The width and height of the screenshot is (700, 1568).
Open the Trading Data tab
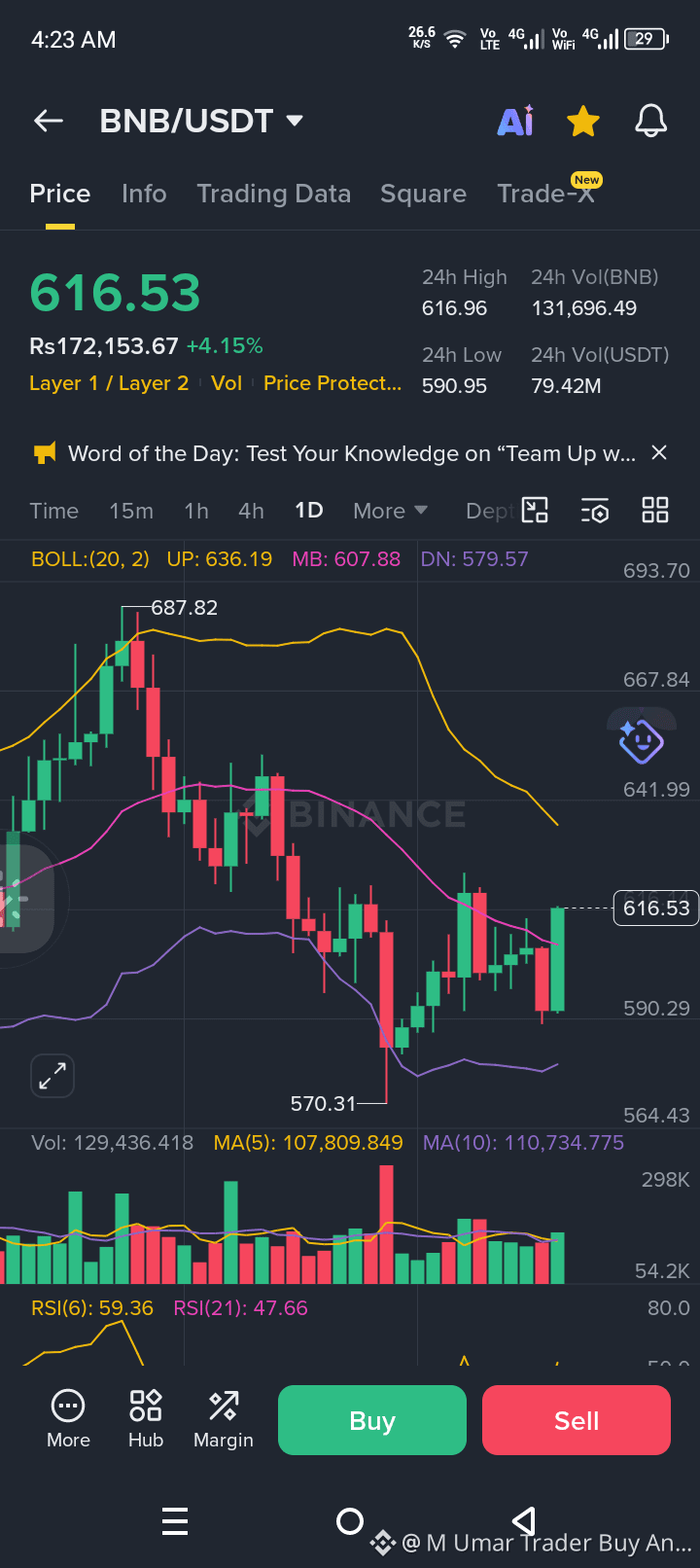[274, 194]
